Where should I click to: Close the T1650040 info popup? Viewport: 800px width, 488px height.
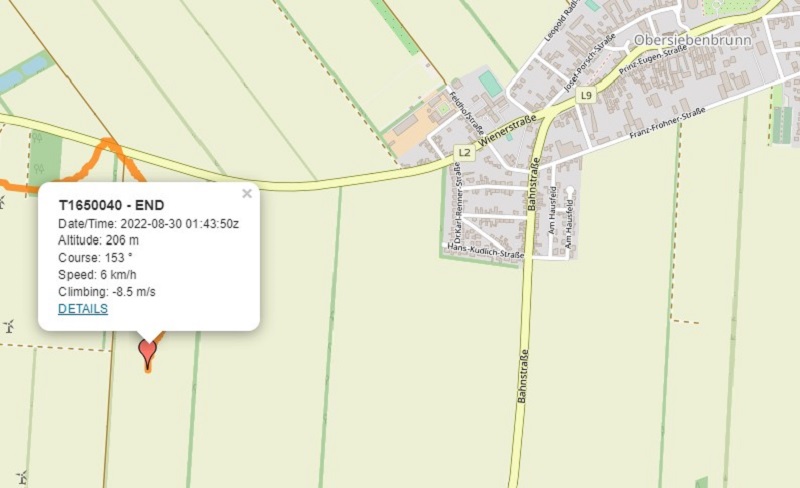247,193
